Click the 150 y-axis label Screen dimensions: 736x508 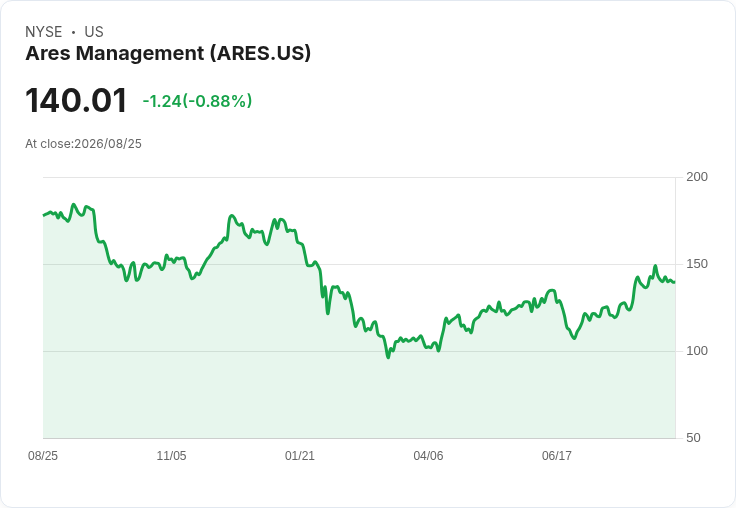(x=697, y=264)
